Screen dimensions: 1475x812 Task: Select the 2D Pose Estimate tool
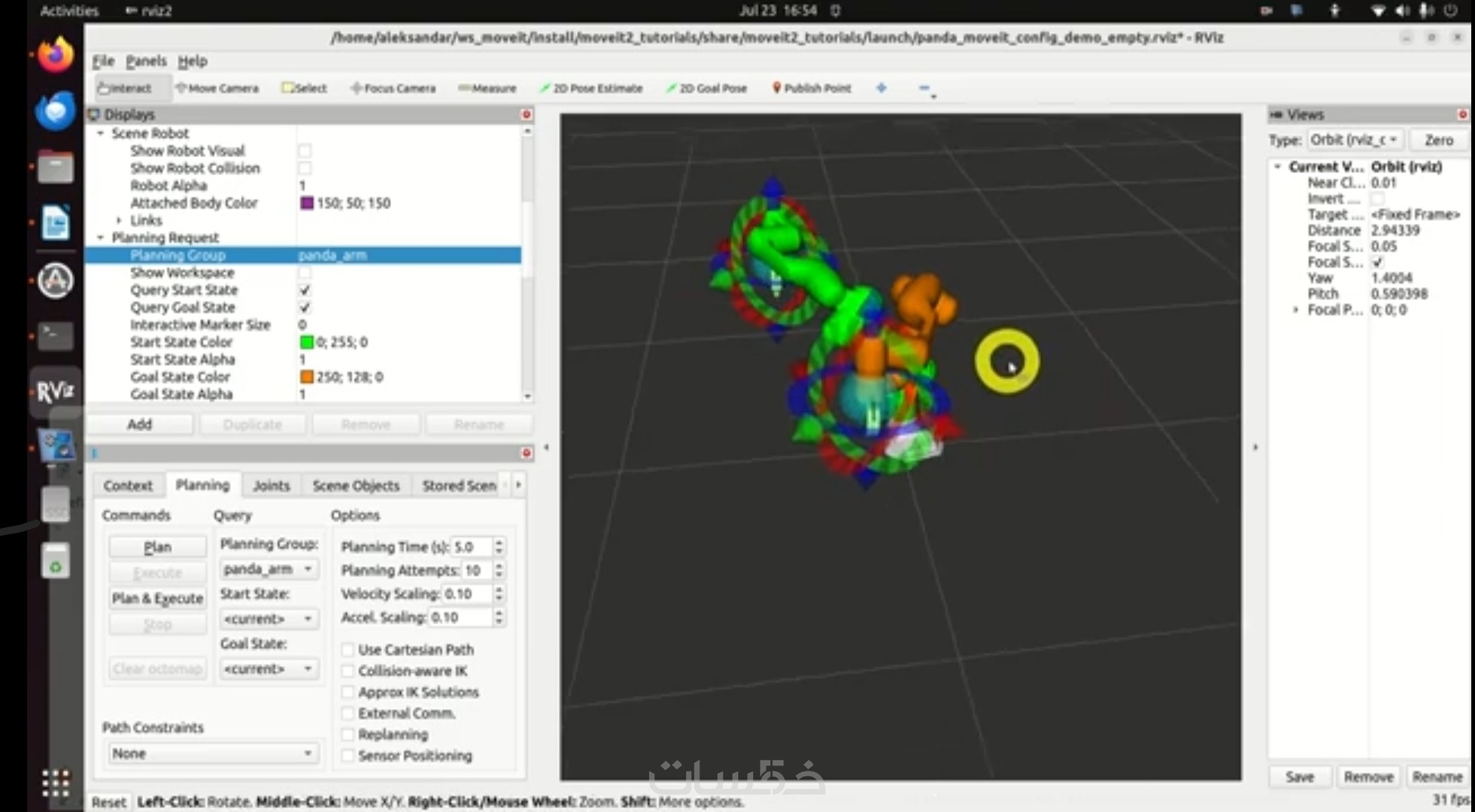click(591, 88)
